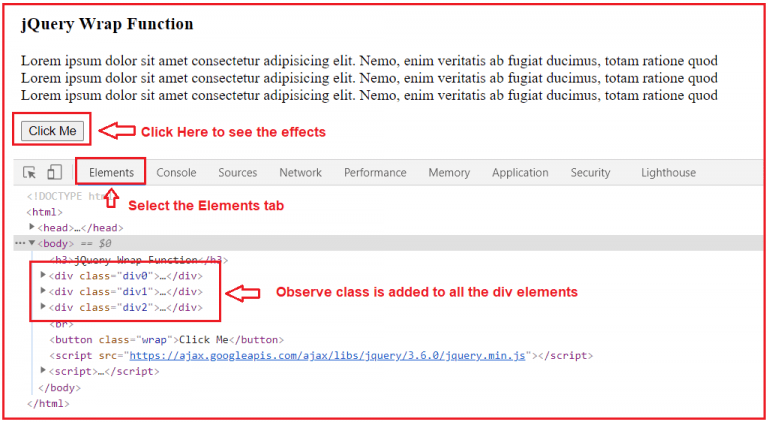This screenshot has width=768, height=422.
Task: Activate the inspect element picker icon
Action: point(29,172)
